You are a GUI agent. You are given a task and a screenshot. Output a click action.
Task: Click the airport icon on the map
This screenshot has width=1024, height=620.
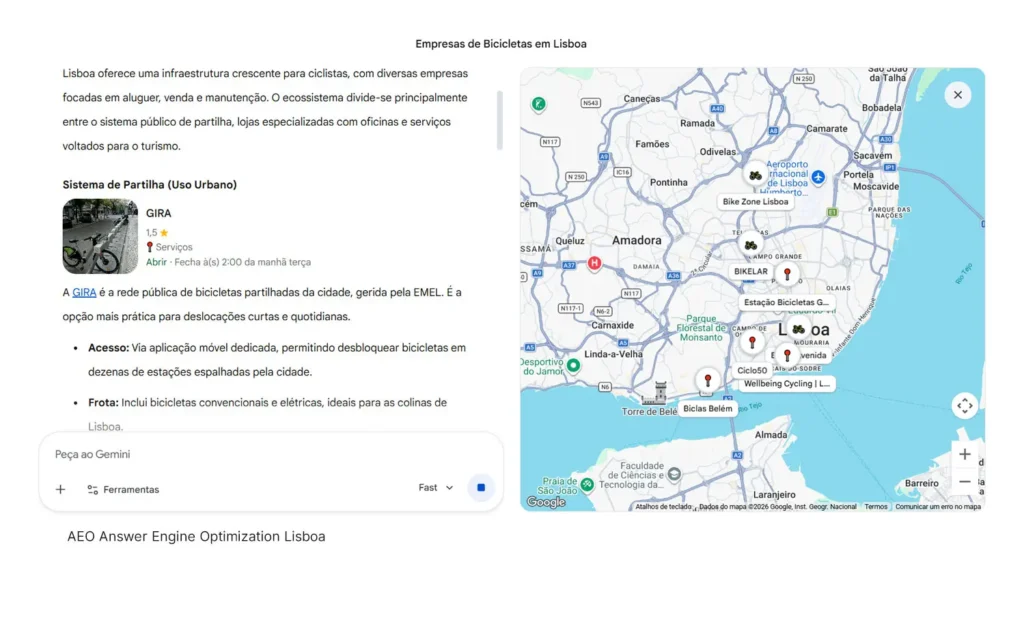818,176
